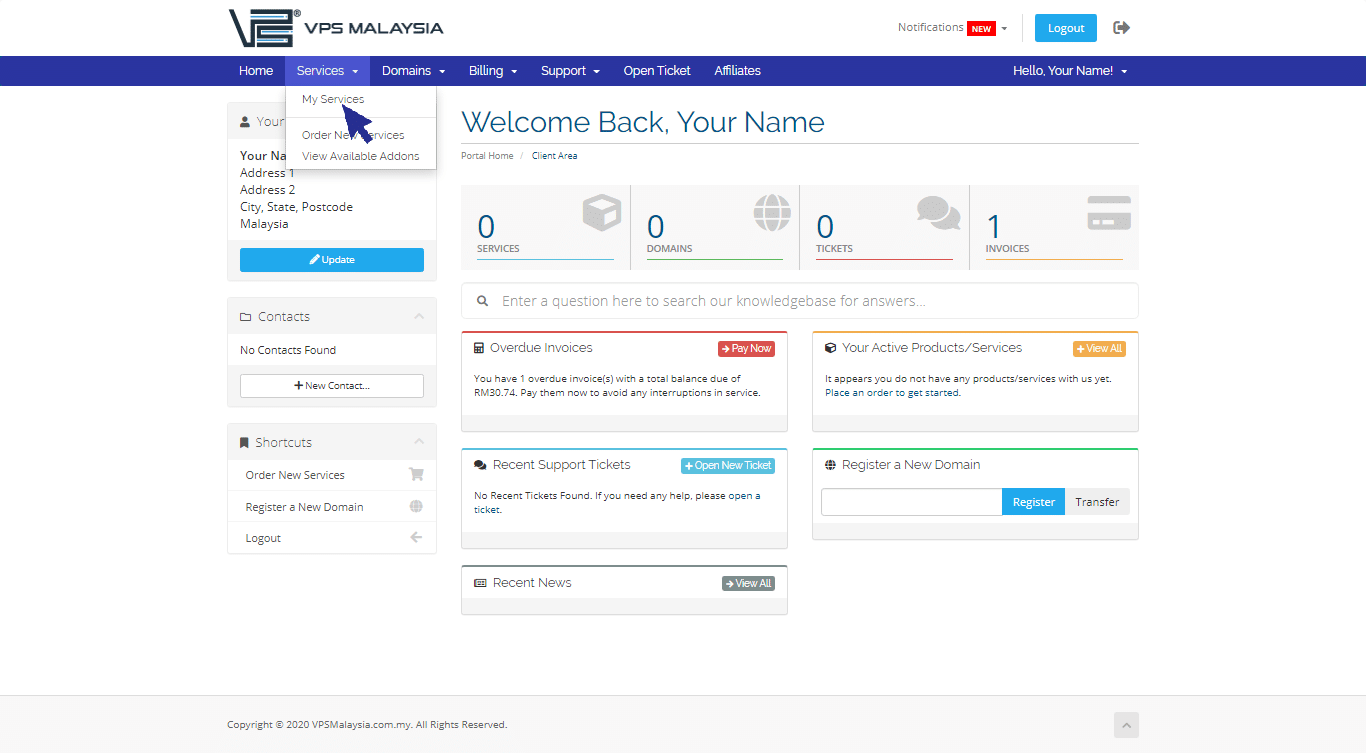Click the globe icon beside Register a New Domain shortcut

416,507
